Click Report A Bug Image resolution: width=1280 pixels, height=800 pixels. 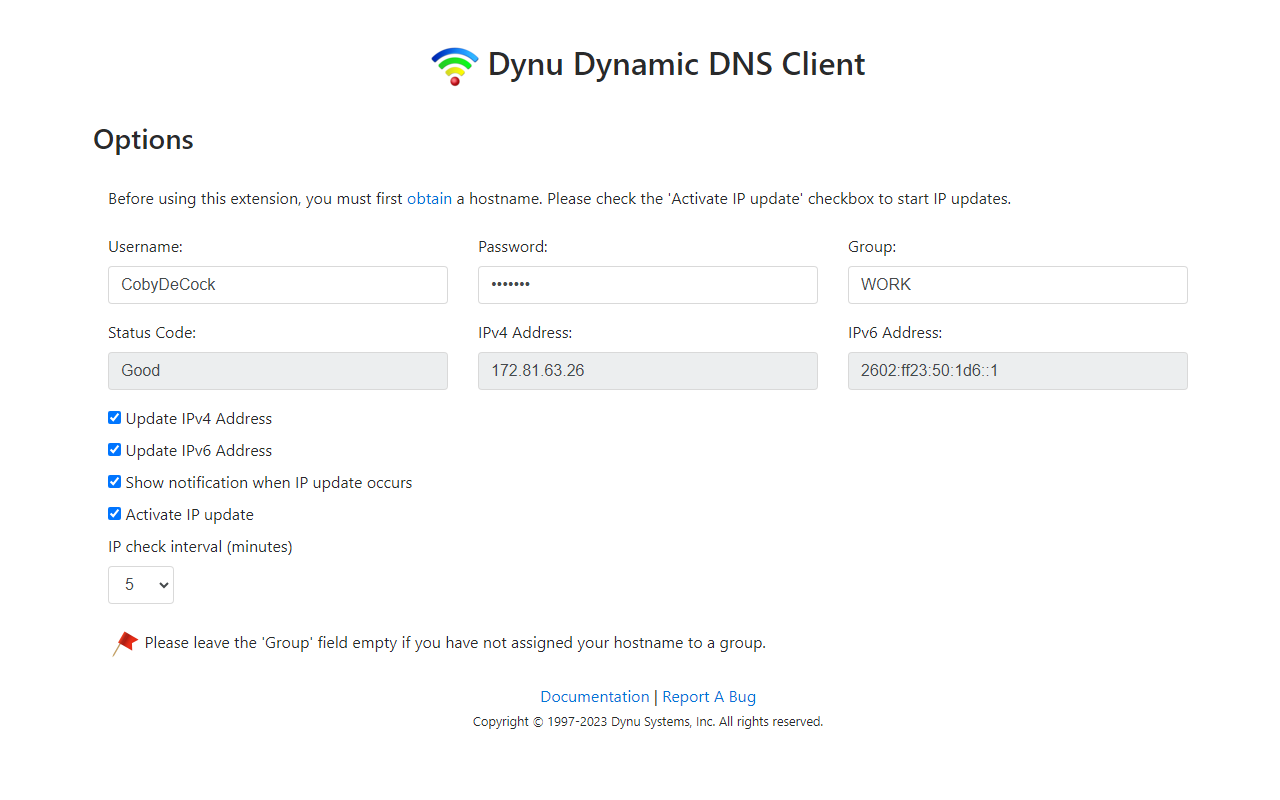click(709, 696)
